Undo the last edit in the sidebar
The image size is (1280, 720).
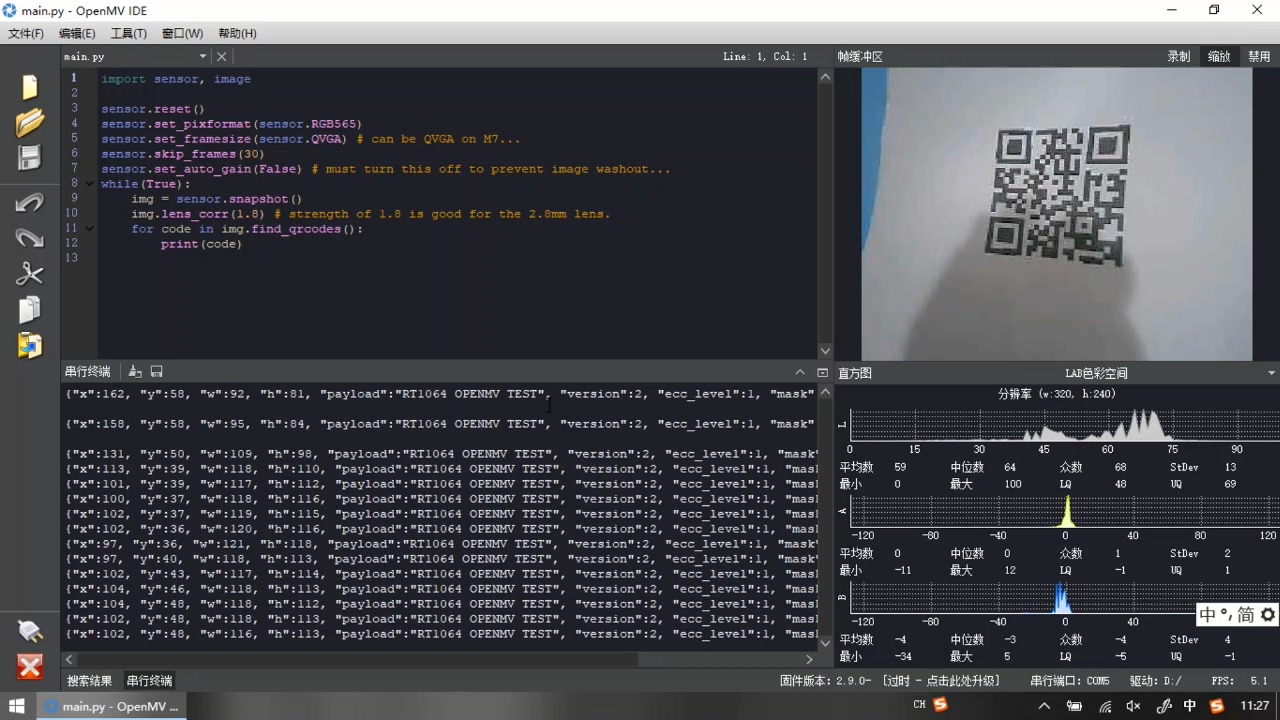pyautogui.click(x=30, y=203)
